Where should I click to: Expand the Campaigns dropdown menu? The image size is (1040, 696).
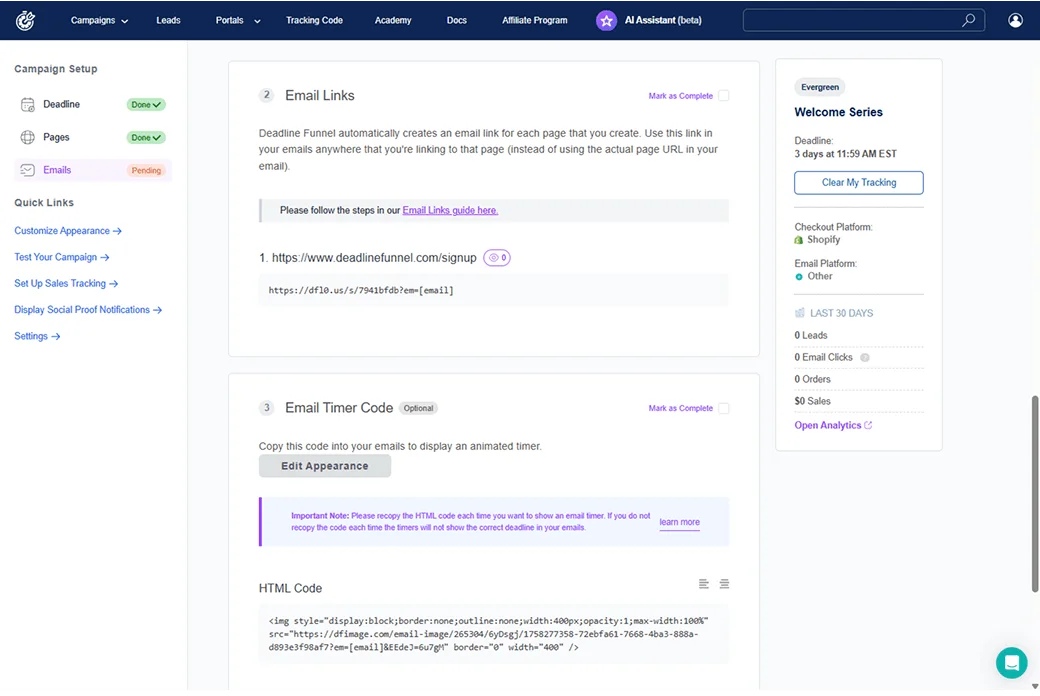pyautogui.click(x=99, y=21)
